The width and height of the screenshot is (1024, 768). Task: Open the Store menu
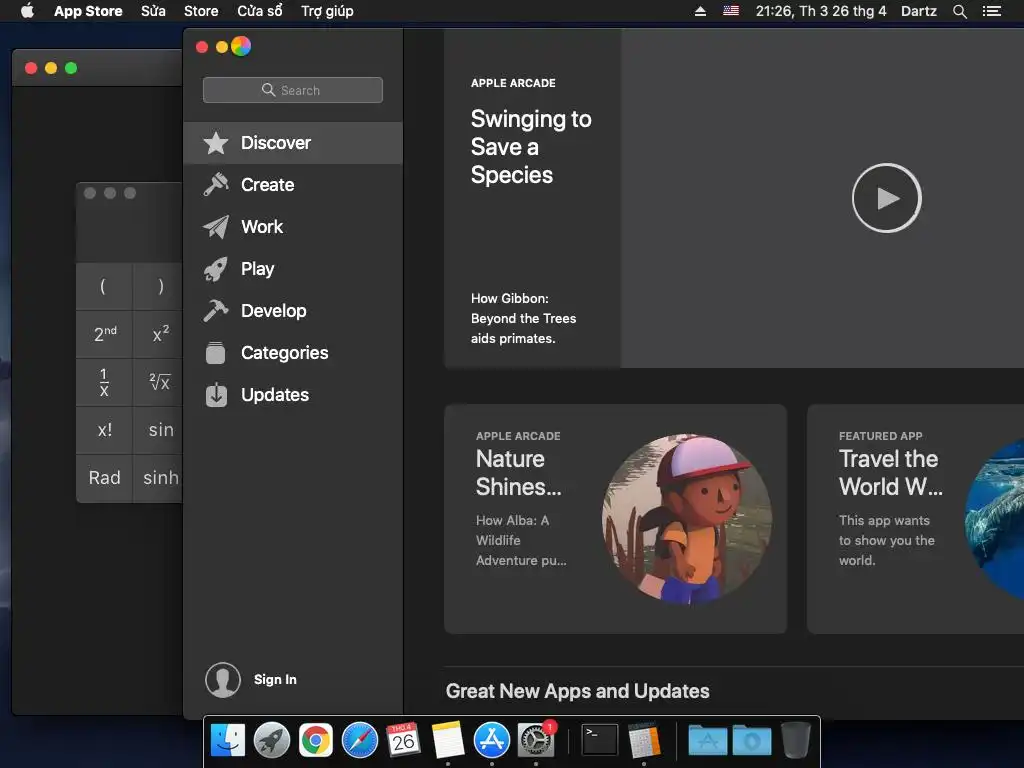click(x=201, y=11)
